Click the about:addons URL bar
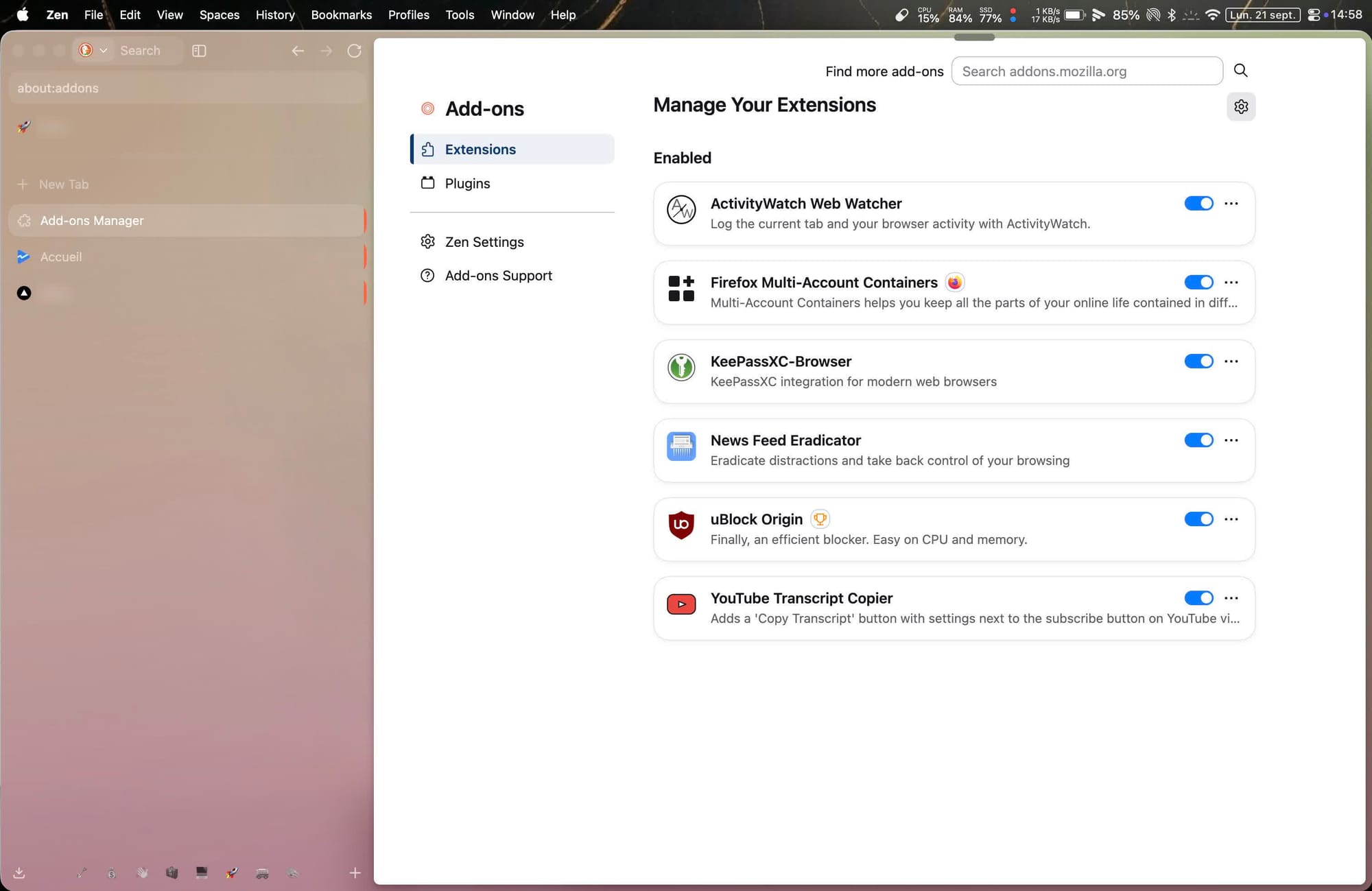Screen dimensions: 1372x891 tap(187, 88)
